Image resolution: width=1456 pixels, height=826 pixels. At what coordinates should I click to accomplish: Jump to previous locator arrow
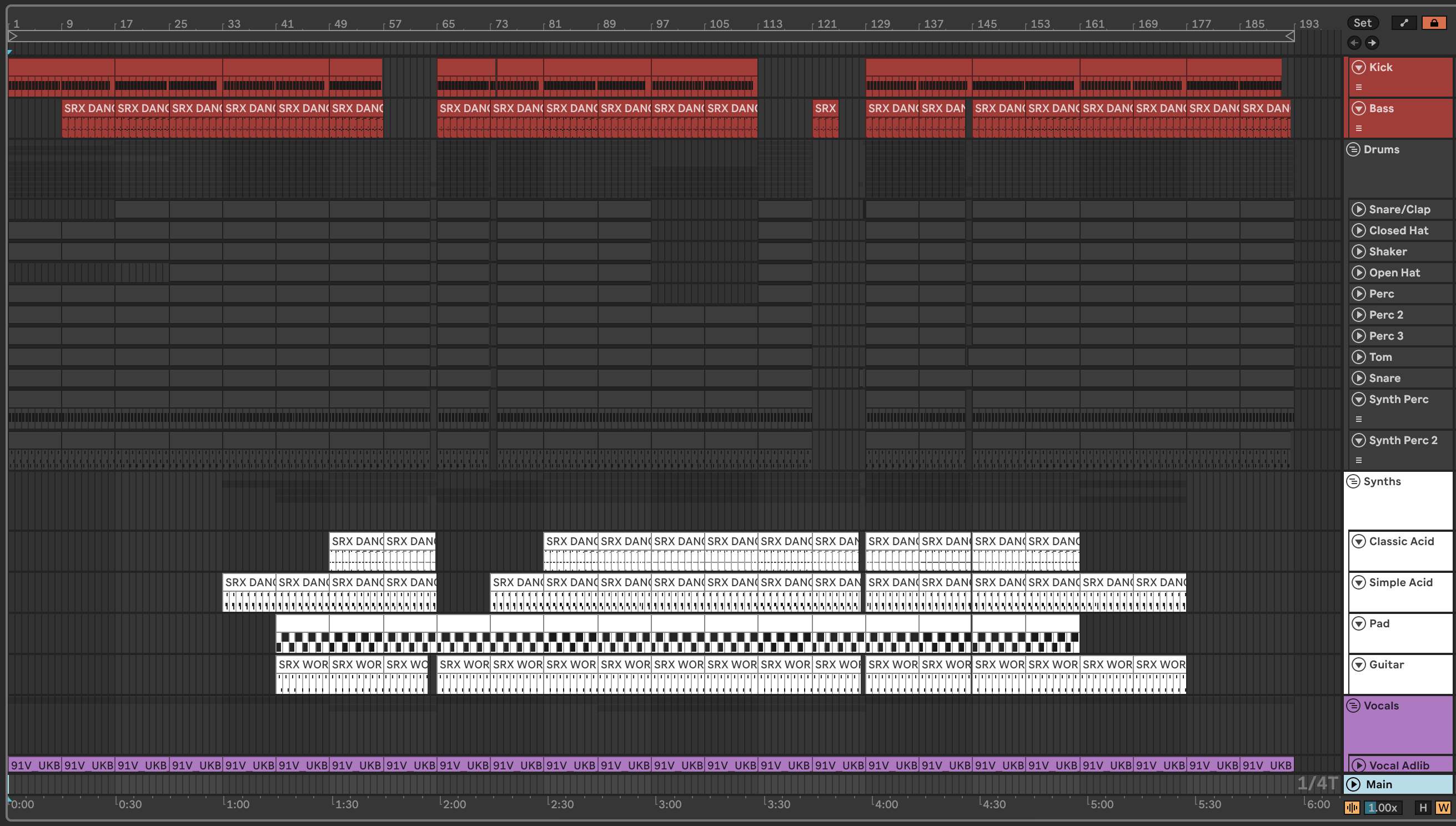1354,43
